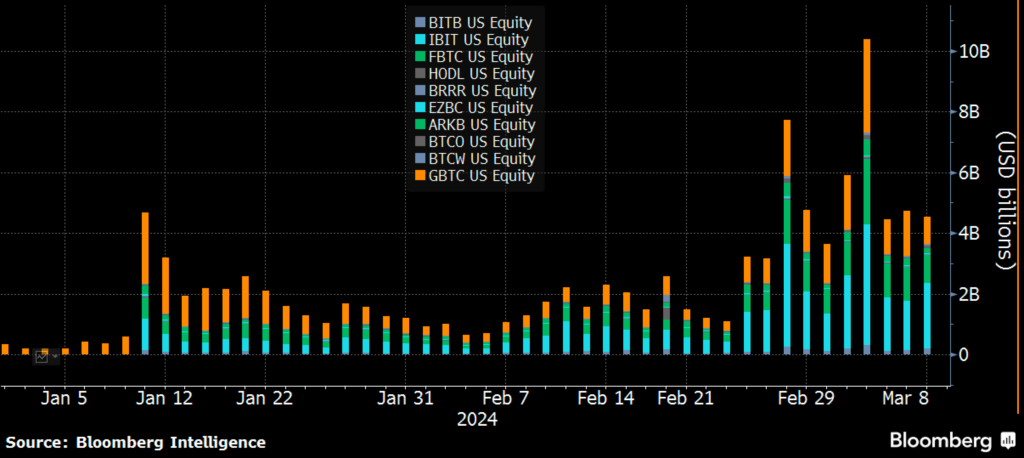This screenshot has height=458, width=1024.
Task: Select the BRRR US Equity legend label
Action: click(x=482, y=91)
